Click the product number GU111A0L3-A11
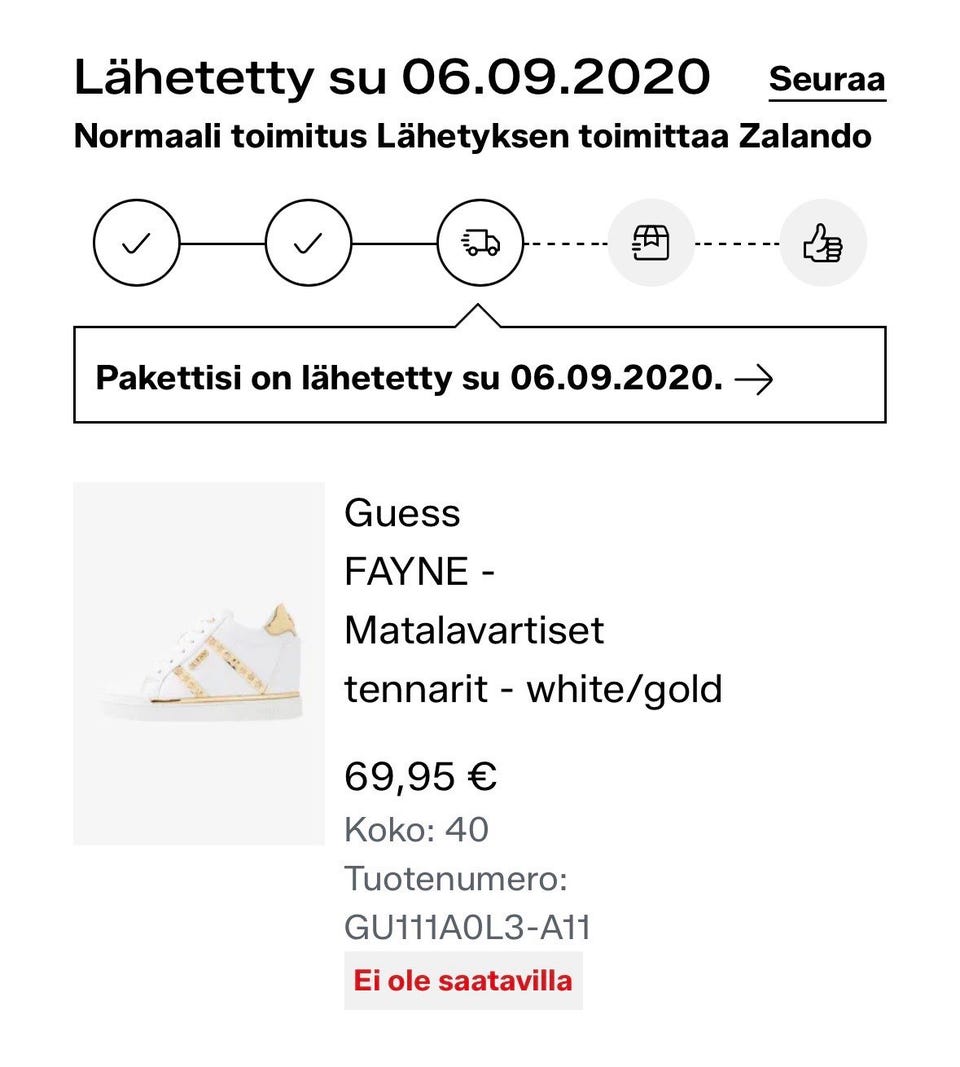The width and height of the screenshot is (960, 1067). [x=467, y=928]
